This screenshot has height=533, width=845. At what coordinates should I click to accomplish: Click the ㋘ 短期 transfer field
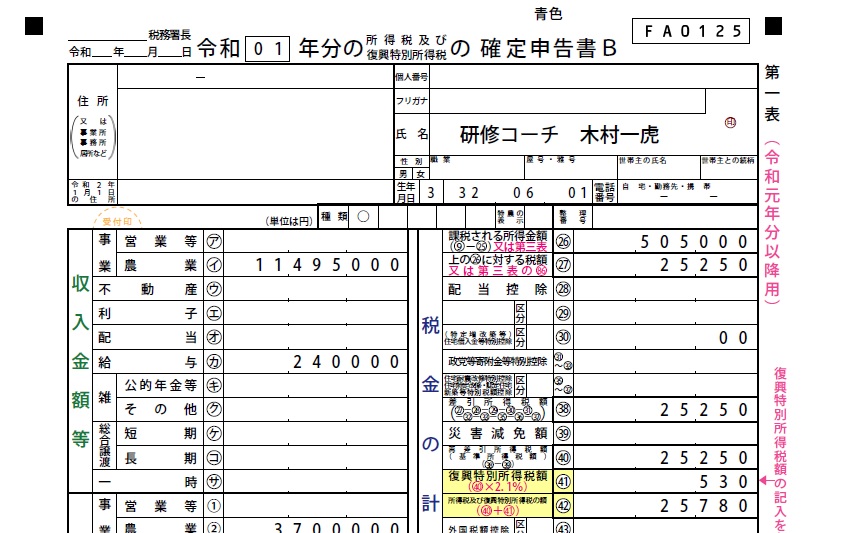315,433
